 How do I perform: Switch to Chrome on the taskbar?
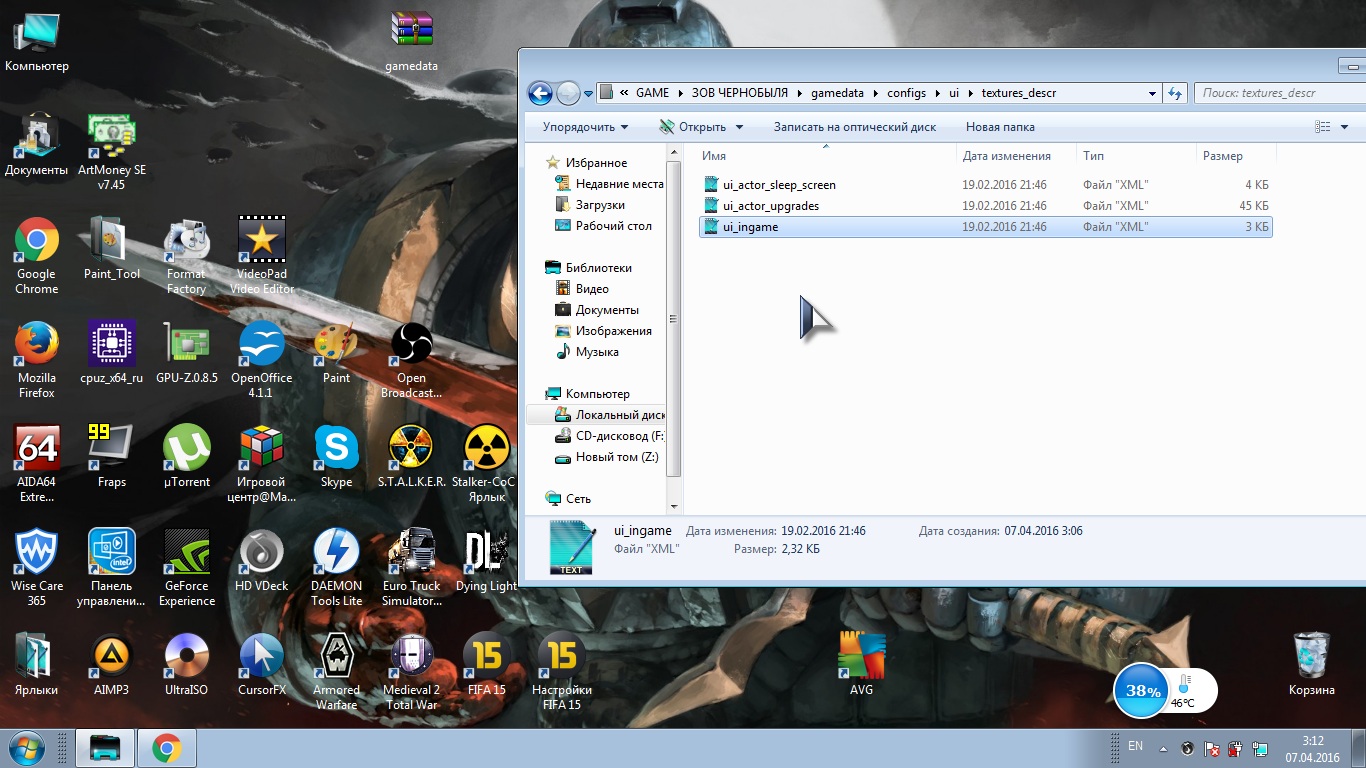click(166, 748)
